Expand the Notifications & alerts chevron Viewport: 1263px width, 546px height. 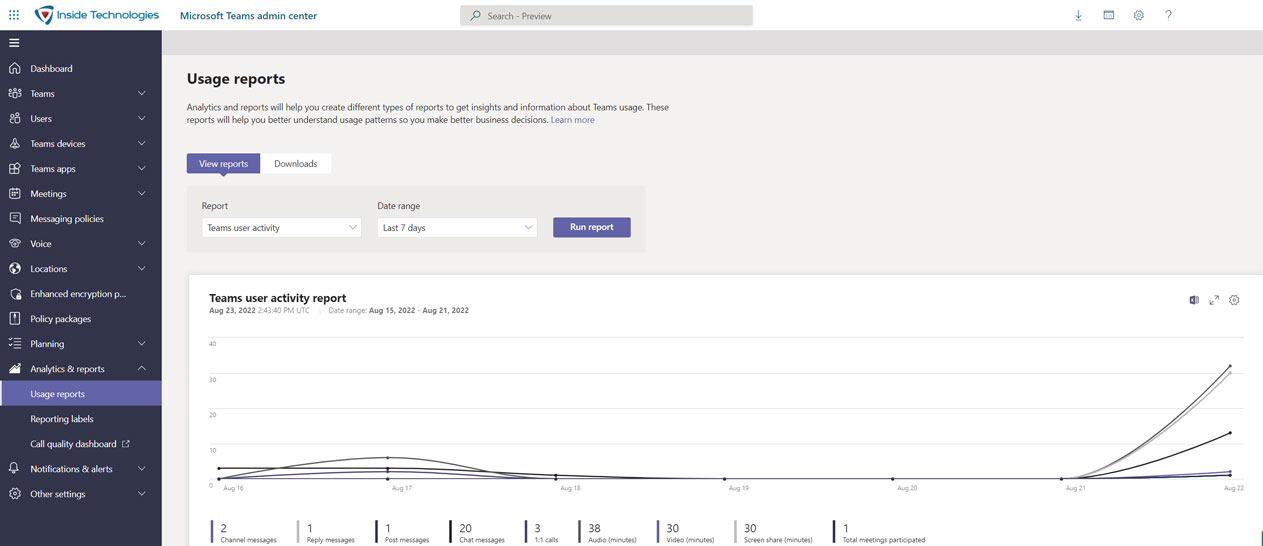click(x=141, y=468)
